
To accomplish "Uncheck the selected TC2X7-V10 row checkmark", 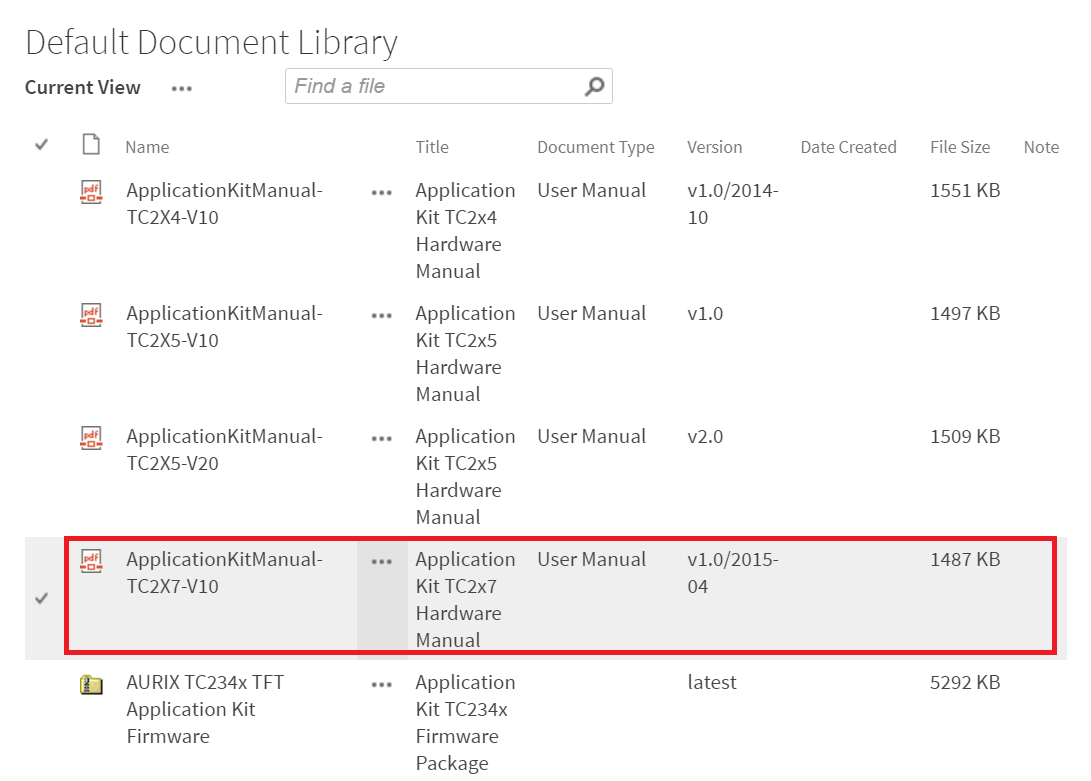I will [x=42, y=599].
